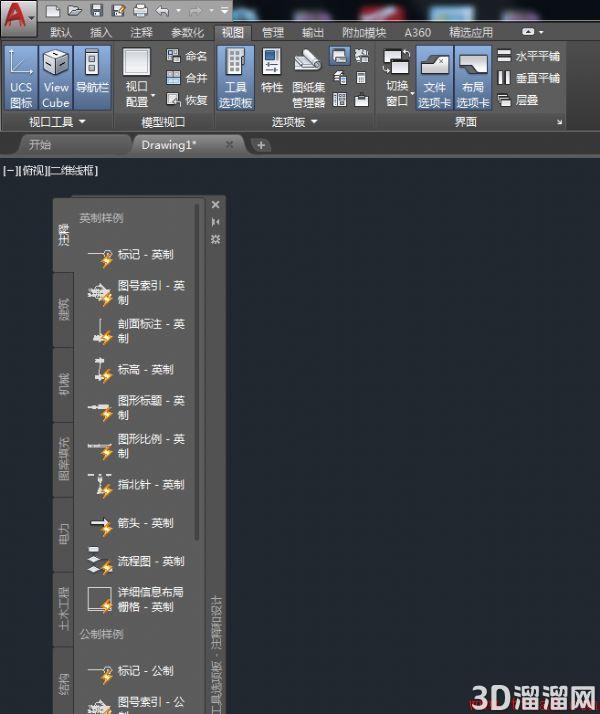
Task: Open the tool palette properties gear icon
Action: click(215, 239)
